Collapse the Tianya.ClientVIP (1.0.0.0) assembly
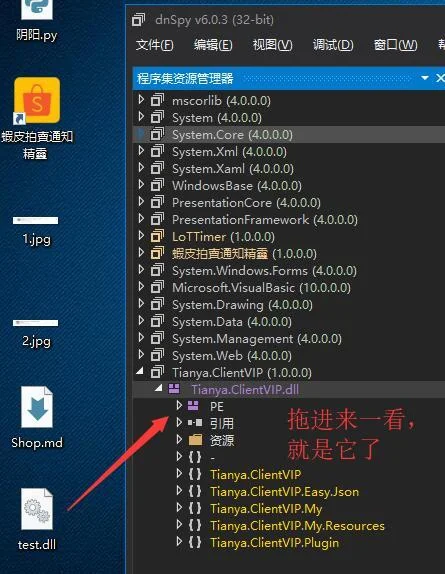445x574 pixels. click(x=140, y=371)
